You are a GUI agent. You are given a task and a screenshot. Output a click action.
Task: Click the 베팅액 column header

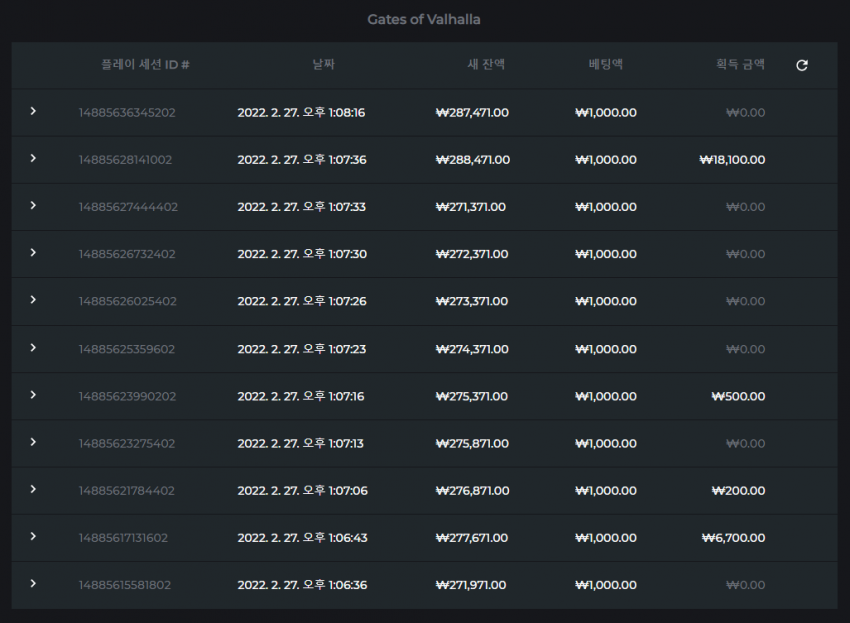tap(606, 65)
